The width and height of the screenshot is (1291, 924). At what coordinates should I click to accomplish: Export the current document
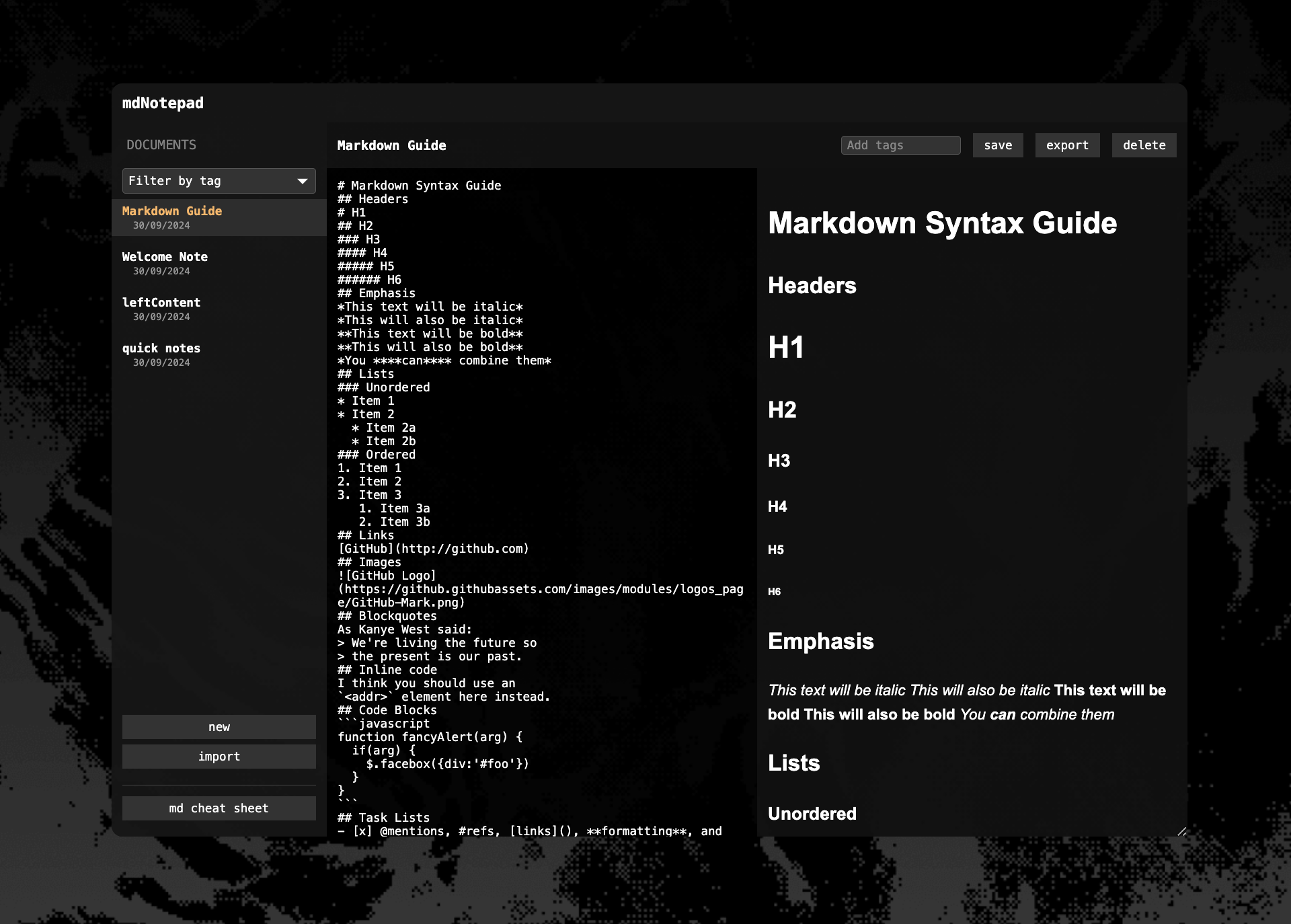[x=1067, y=145]
